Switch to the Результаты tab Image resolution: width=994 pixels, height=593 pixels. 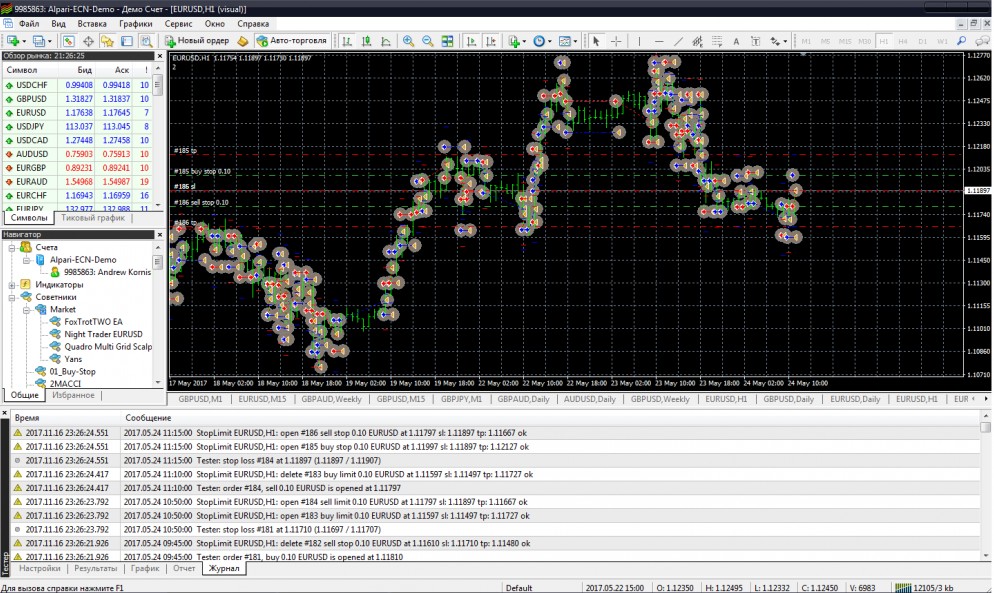(x=95, y=568)
